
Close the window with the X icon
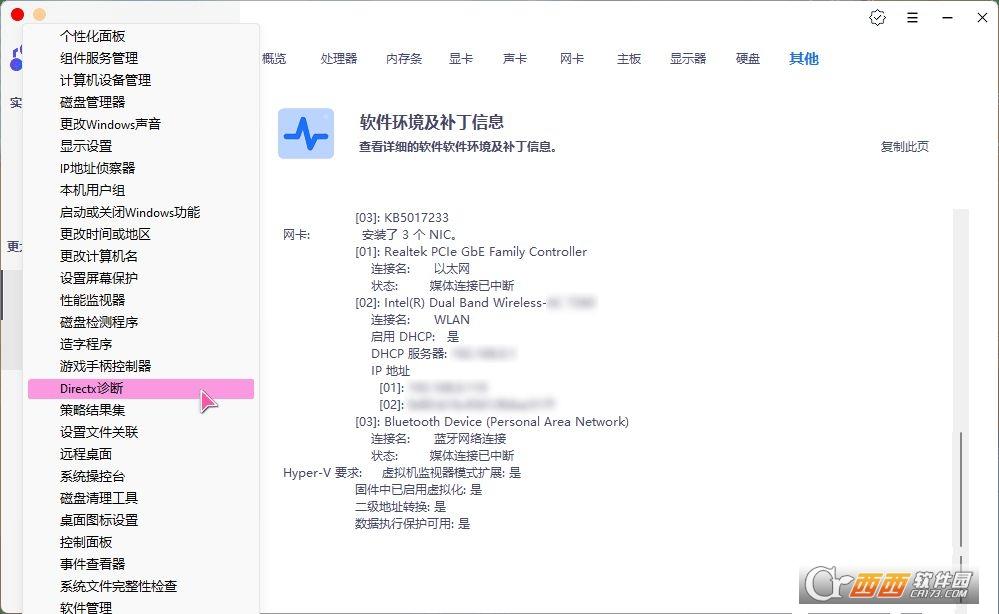[x=982, y=18]
